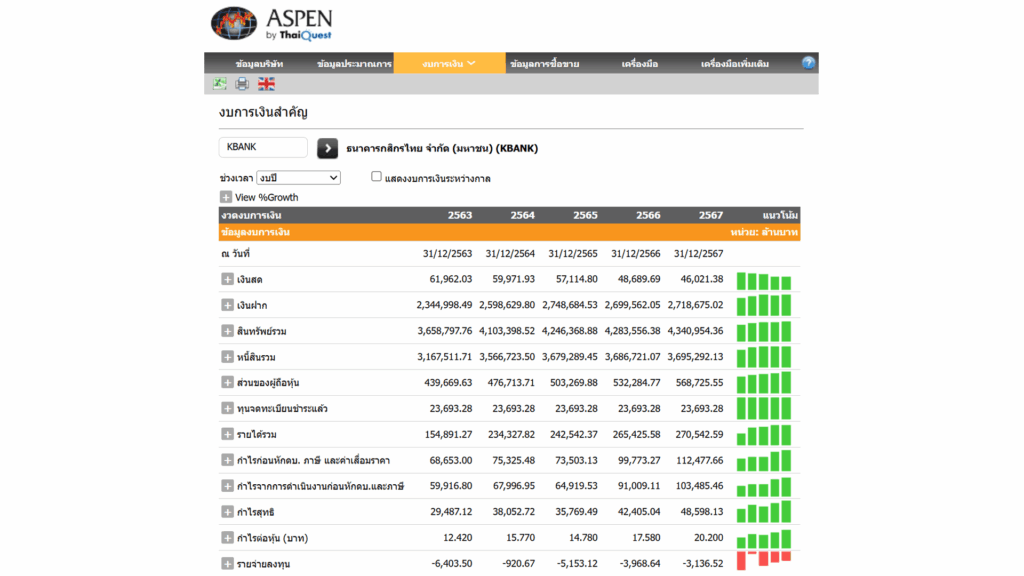Click the 2565 column header
The image size is (1024, 576).
585,215
